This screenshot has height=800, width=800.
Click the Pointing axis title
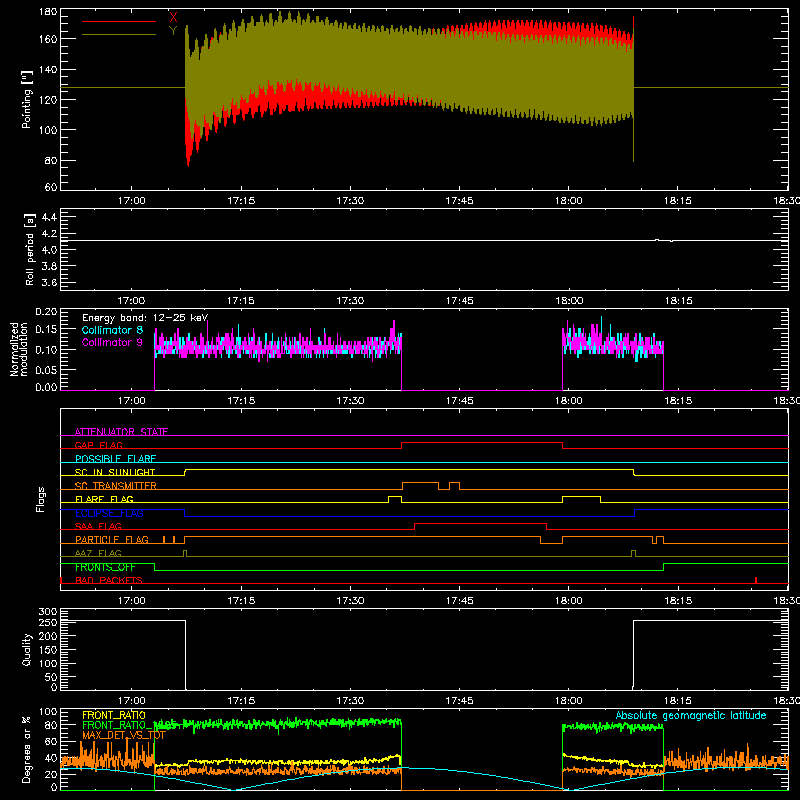27,99
